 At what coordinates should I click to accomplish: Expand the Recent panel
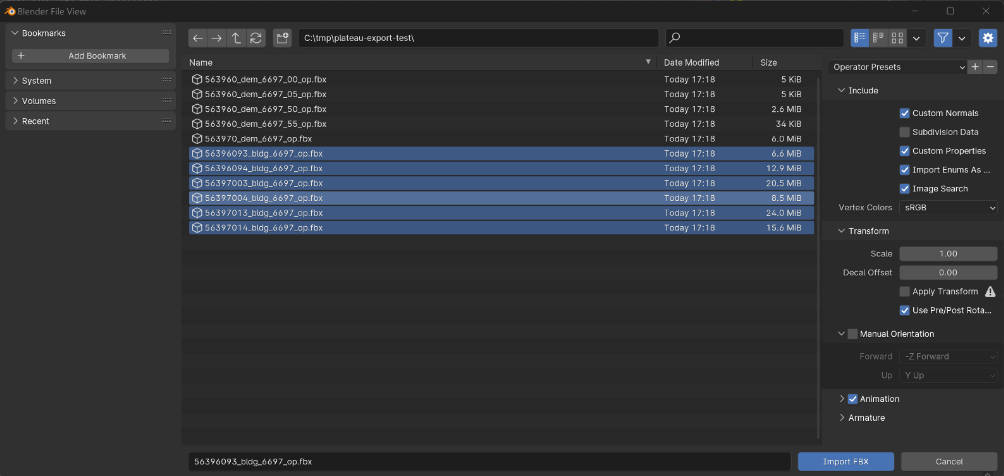15,121
